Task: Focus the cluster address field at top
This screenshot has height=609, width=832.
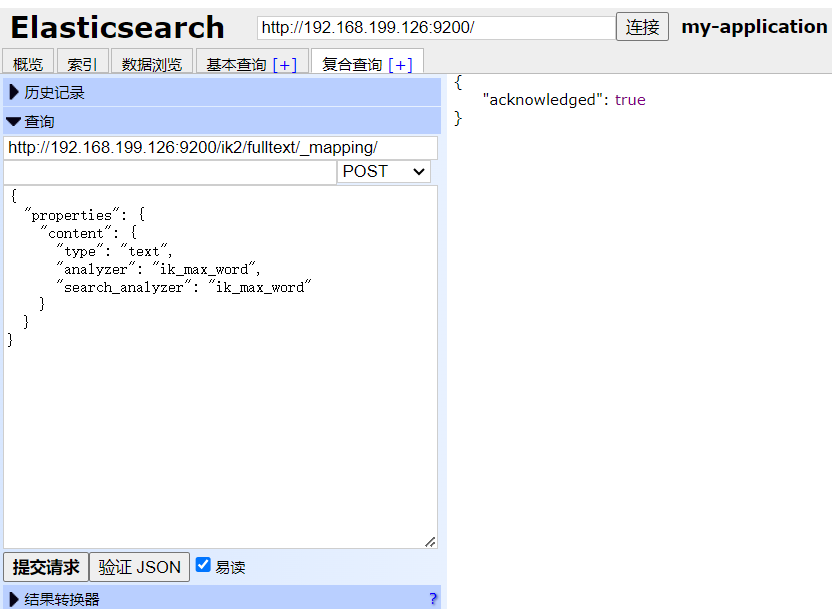Action: 436,27
